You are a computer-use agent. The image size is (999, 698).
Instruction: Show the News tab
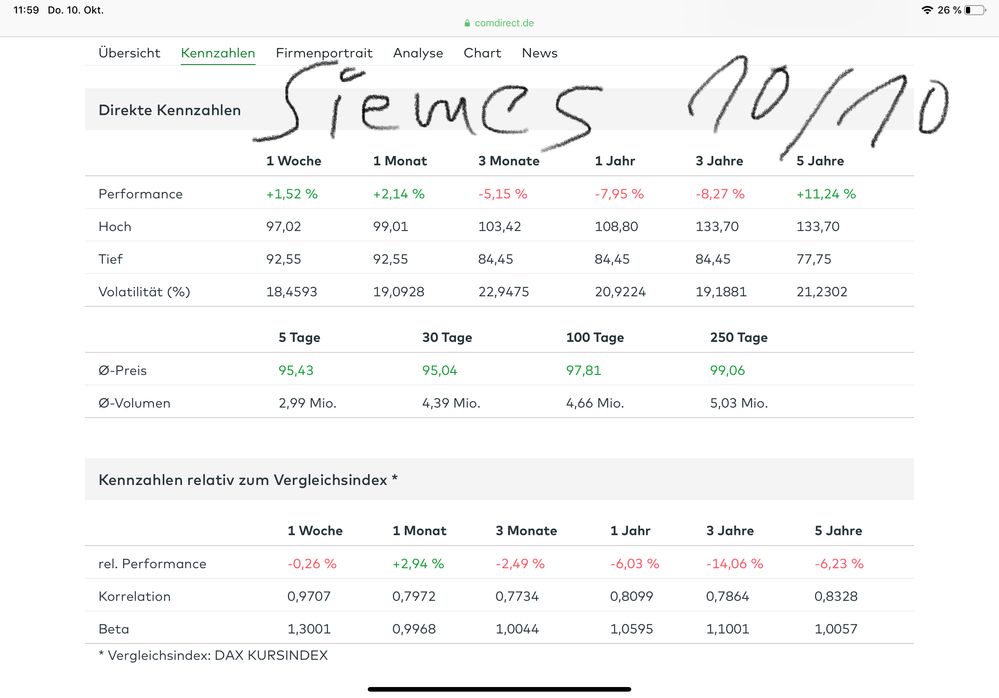539,53
